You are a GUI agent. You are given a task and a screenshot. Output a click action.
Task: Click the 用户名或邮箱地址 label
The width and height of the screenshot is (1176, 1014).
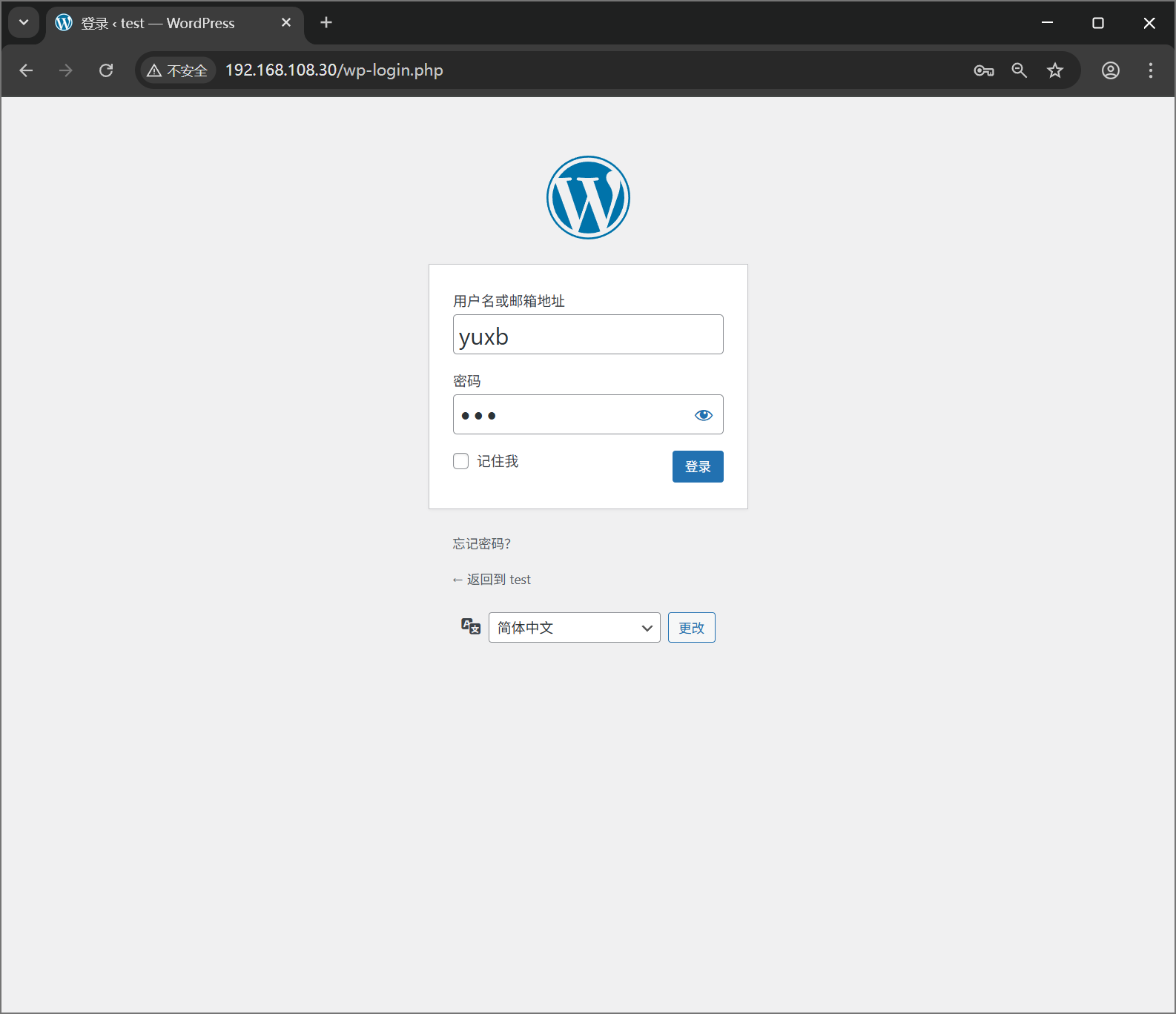click(x=509, y=301)
